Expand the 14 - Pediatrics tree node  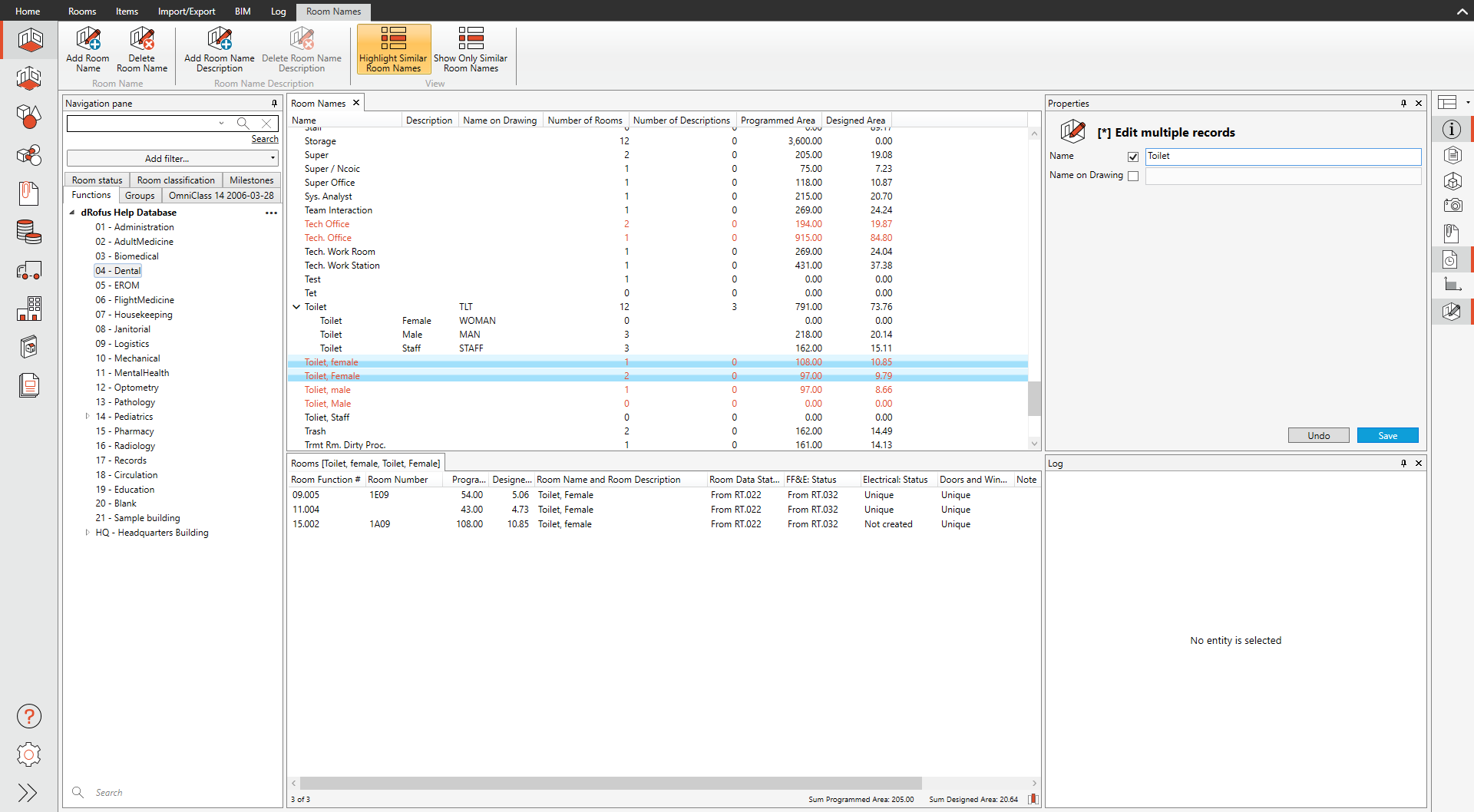pos(88,417)
